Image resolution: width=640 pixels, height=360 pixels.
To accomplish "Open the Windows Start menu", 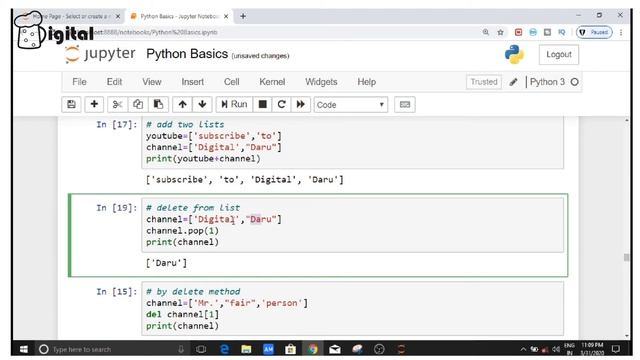I will tap(24, 349).
